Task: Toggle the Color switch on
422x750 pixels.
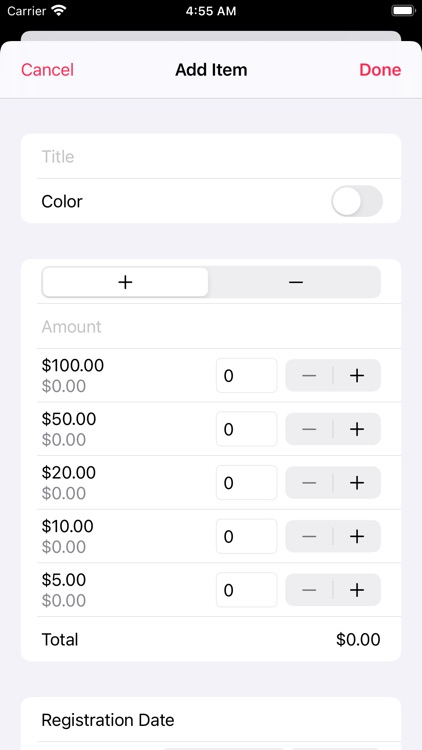Action: pos(357,201)
